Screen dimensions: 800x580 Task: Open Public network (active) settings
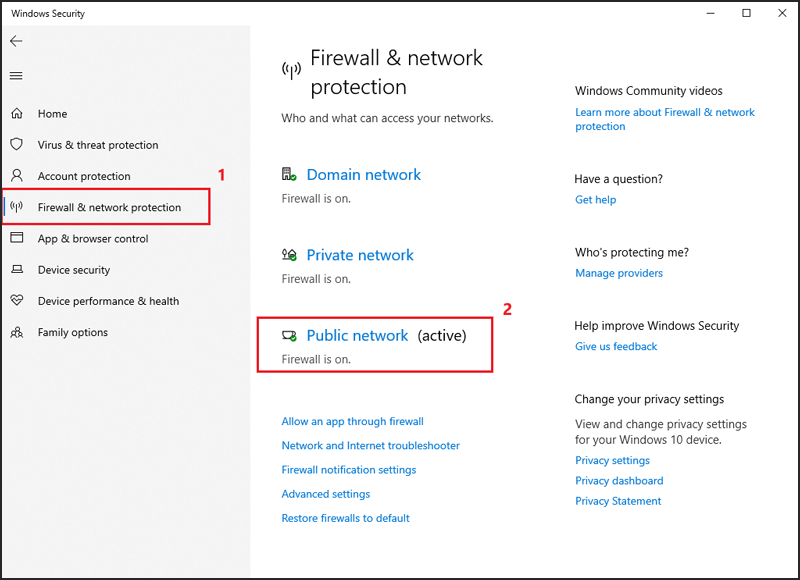click(386, 335)
